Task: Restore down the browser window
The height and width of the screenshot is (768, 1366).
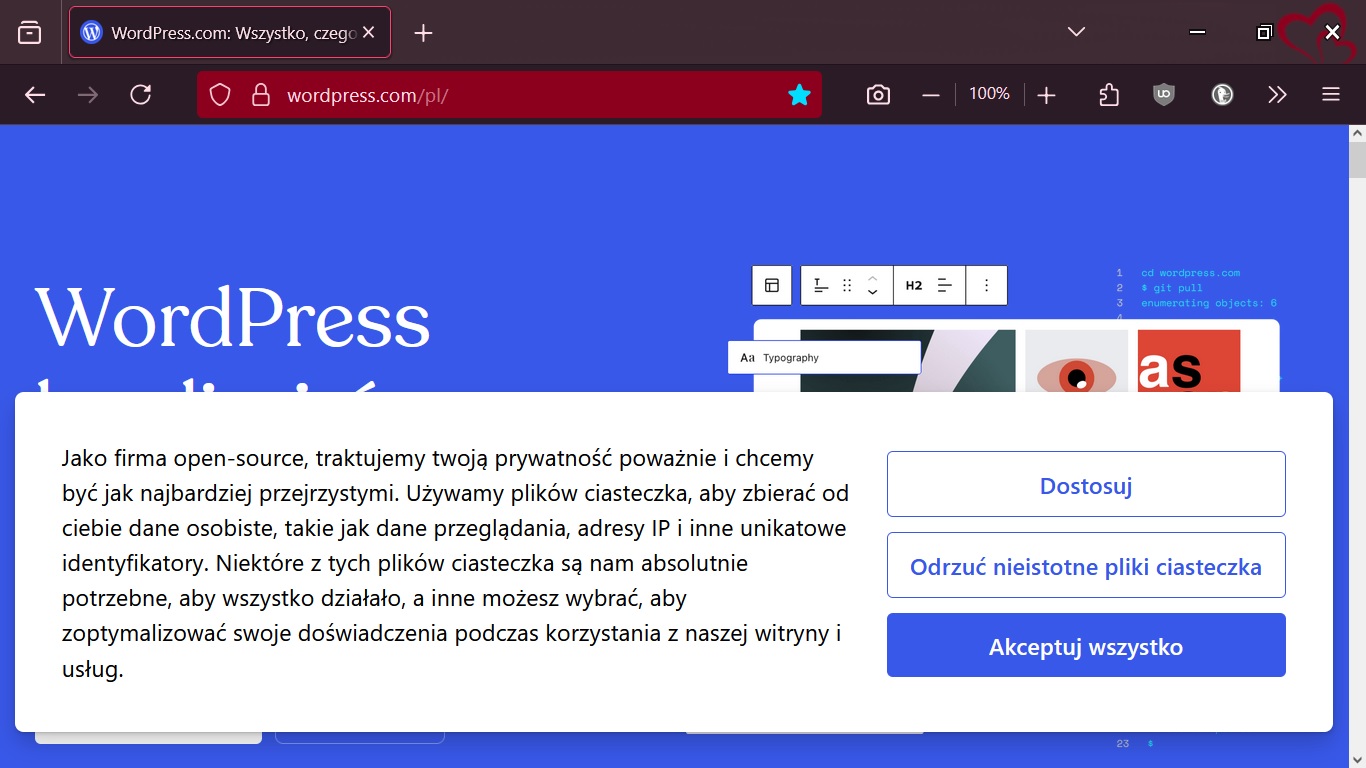Action: [x=1264, y=32]
